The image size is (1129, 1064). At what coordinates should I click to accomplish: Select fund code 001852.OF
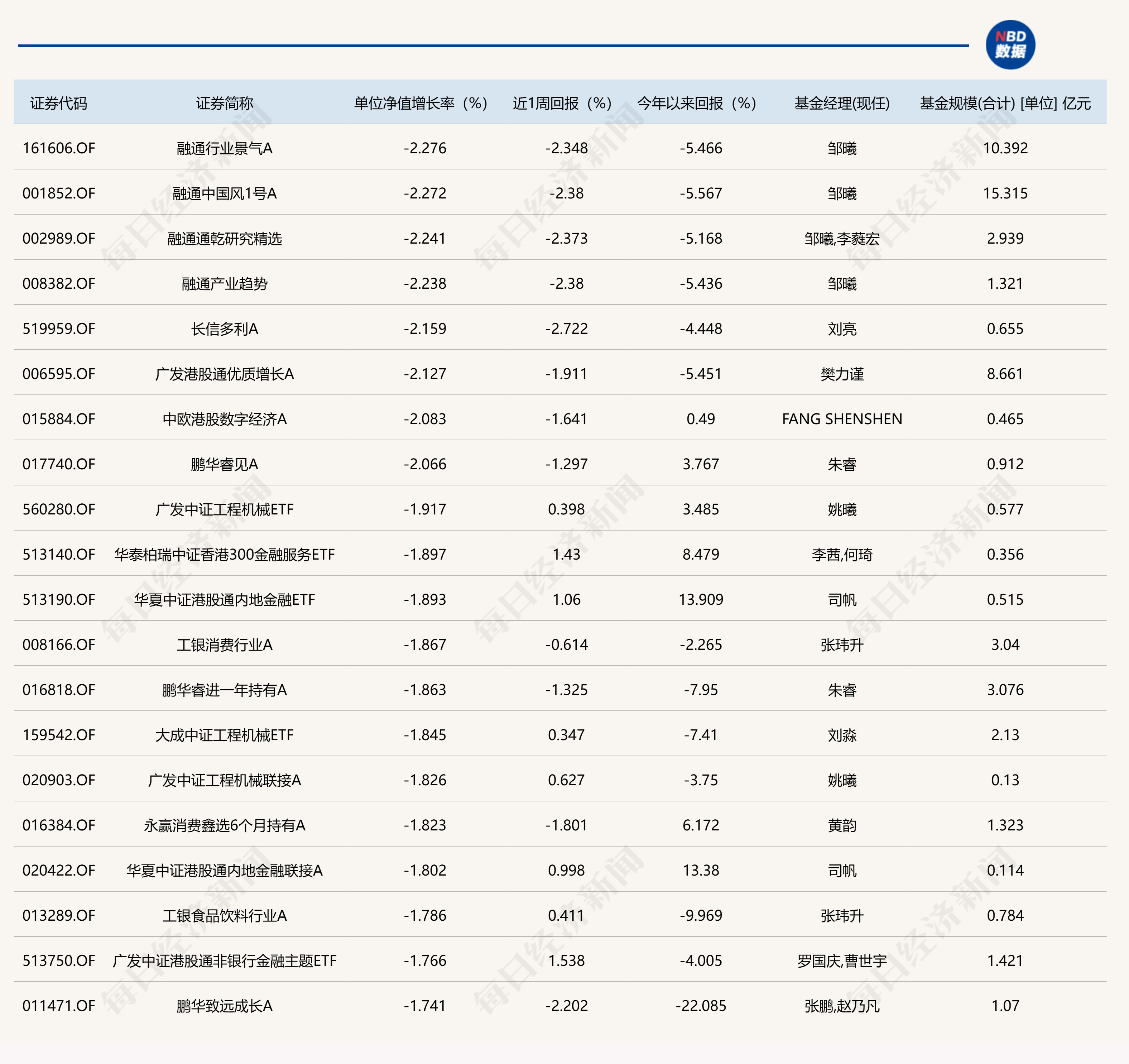point(58,194)
